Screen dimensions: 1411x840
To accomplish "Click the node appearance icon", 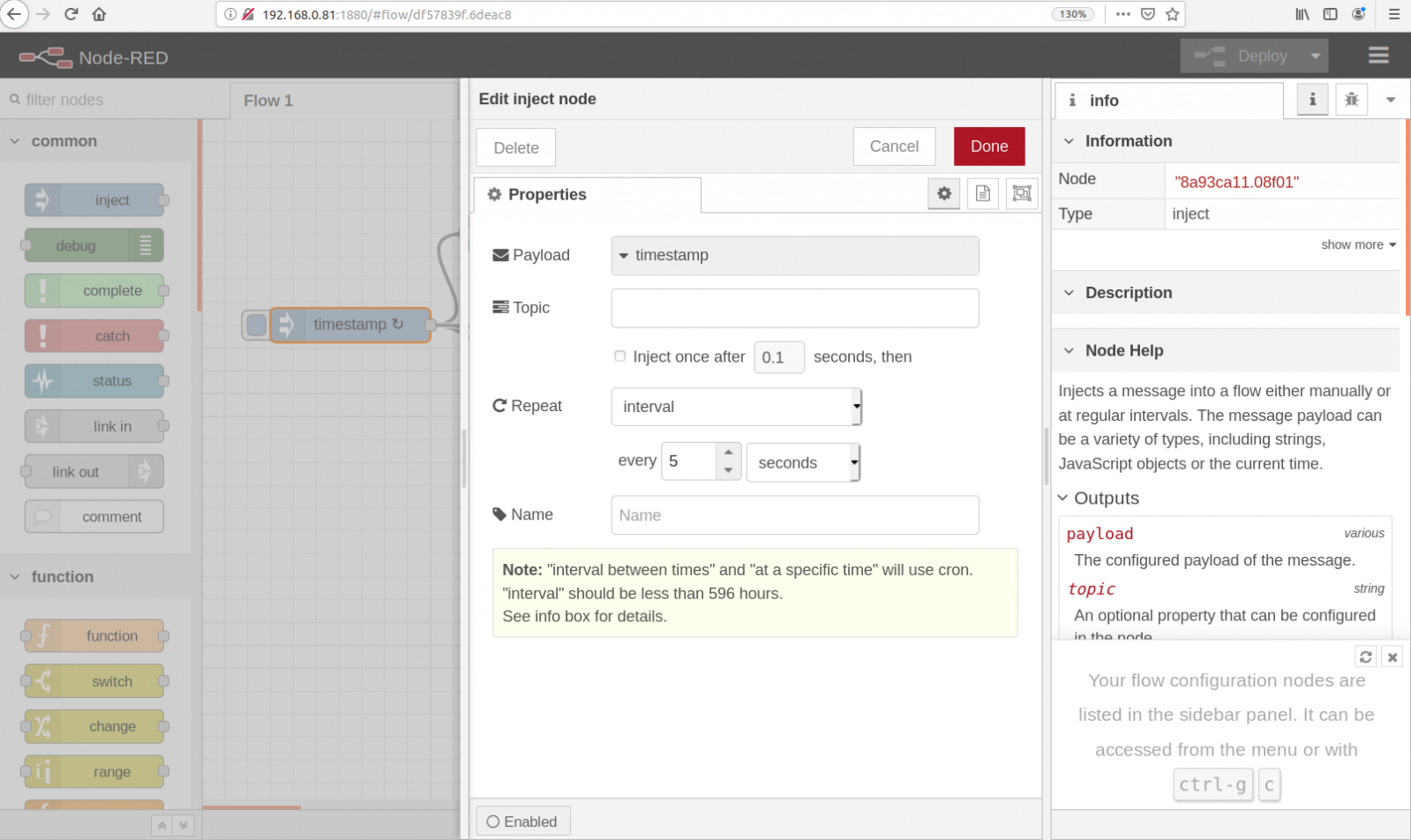I will pyautogui.click(x=1021, y=193).
